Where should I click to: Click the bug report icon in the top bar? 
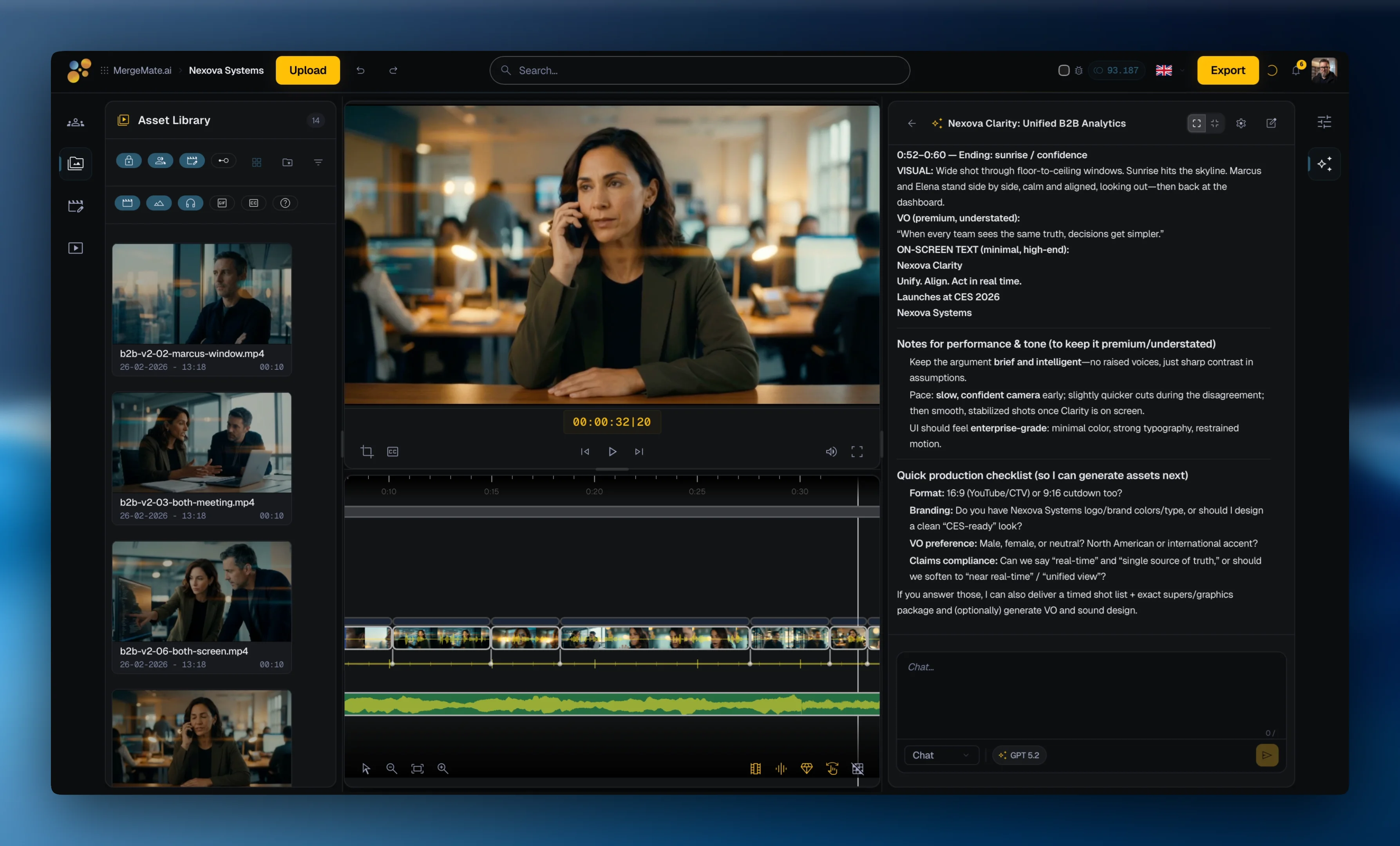[1078, 70]
